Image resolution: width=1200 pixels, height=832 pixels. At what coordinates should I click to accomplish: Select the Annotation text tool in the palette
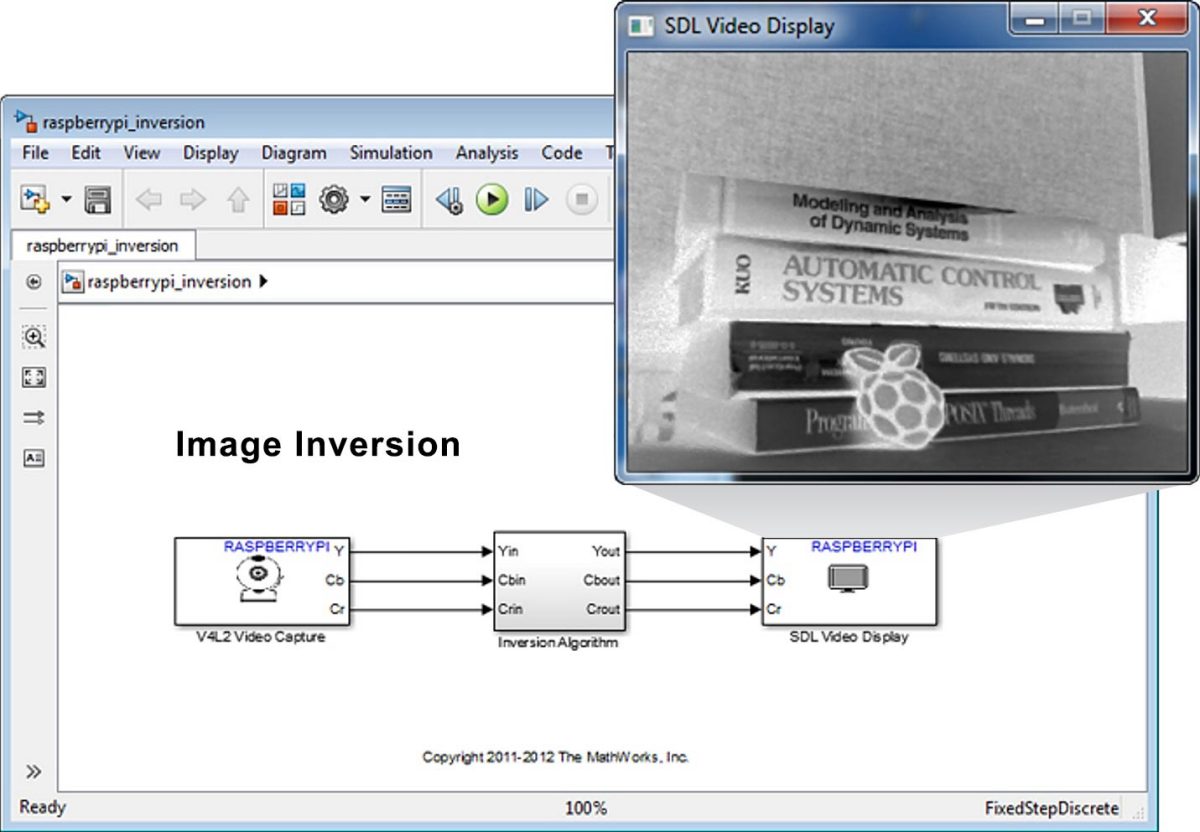tap(34, 458)
